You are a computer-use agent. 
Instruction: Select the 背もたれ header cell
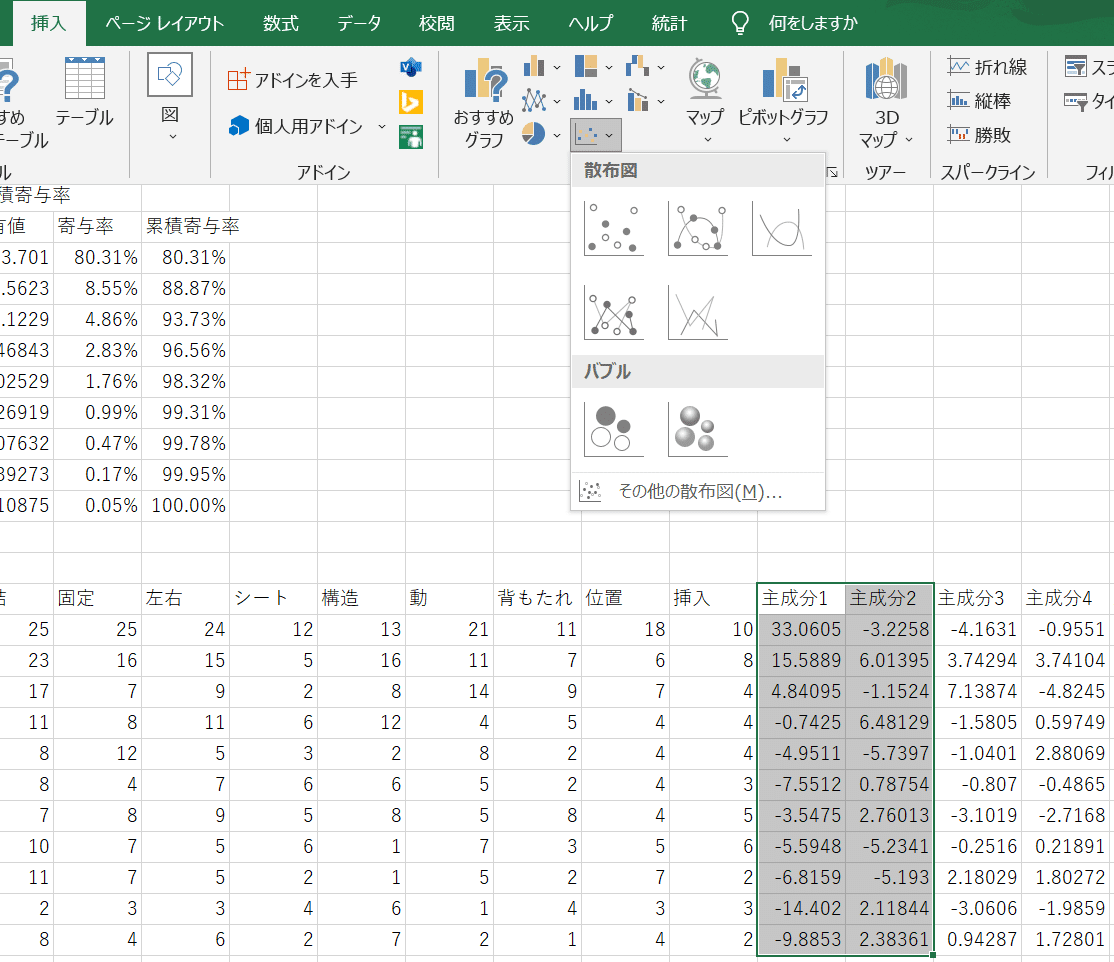pyautogui.click(x=537, y=598)
